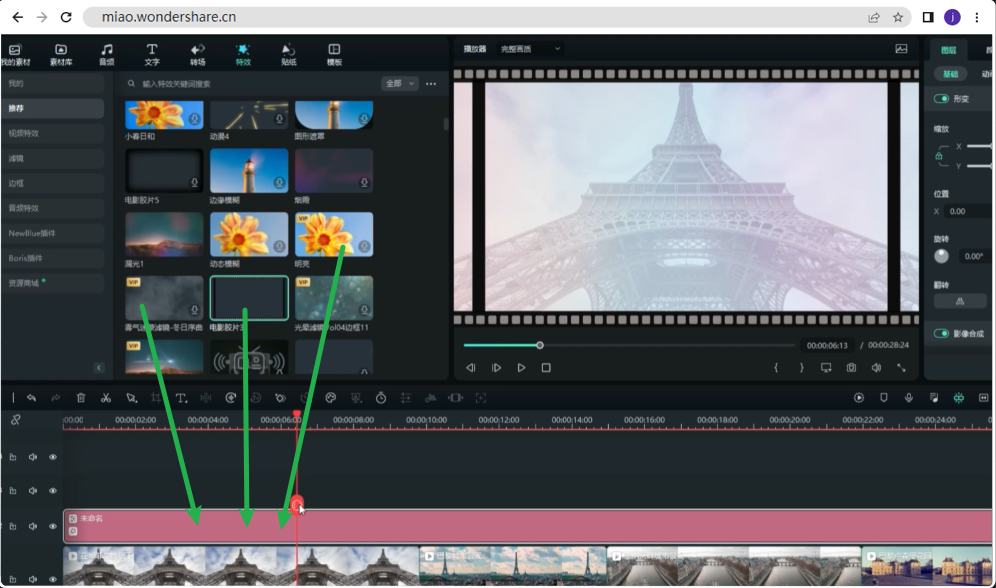This screenshot has width=996, height=588.
Task: Play the preview with the play button
Action: click(x=521, y=368)
